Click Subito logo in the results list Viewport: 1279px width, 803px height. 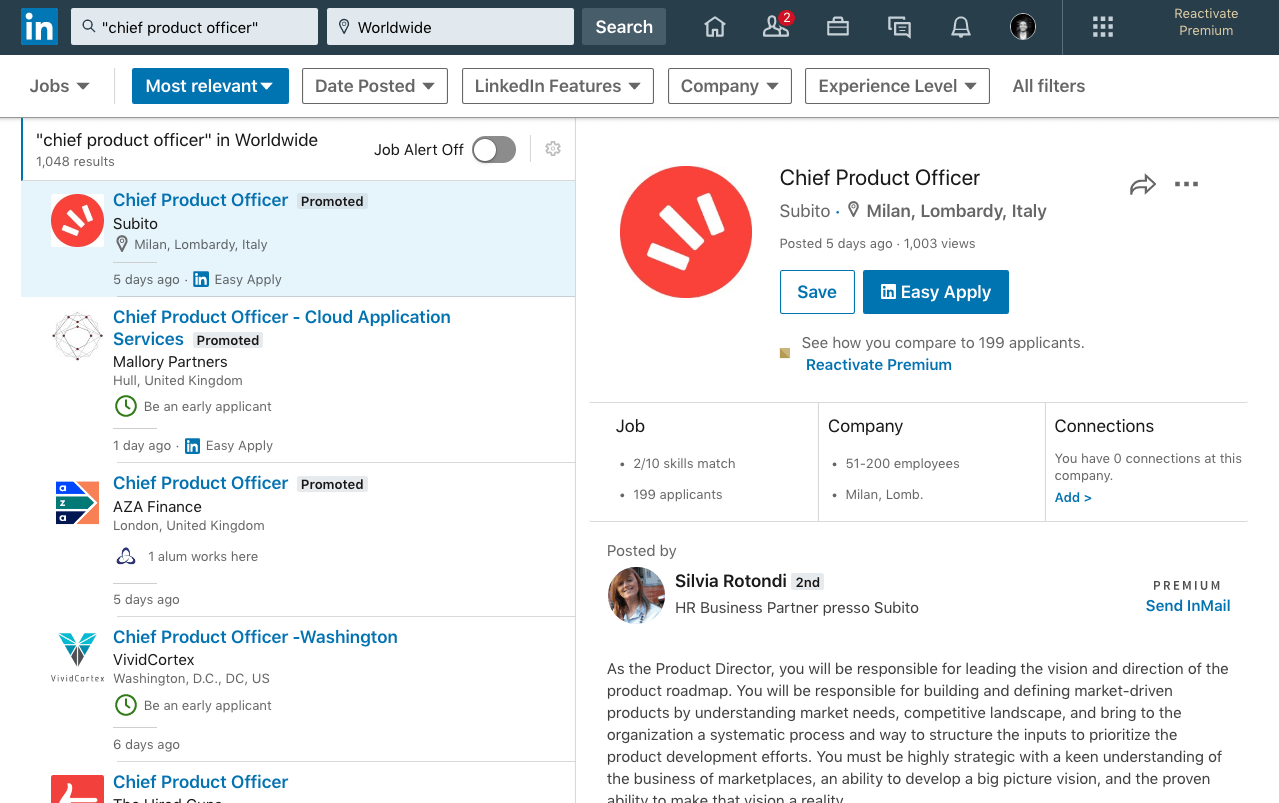click(77, 220)
